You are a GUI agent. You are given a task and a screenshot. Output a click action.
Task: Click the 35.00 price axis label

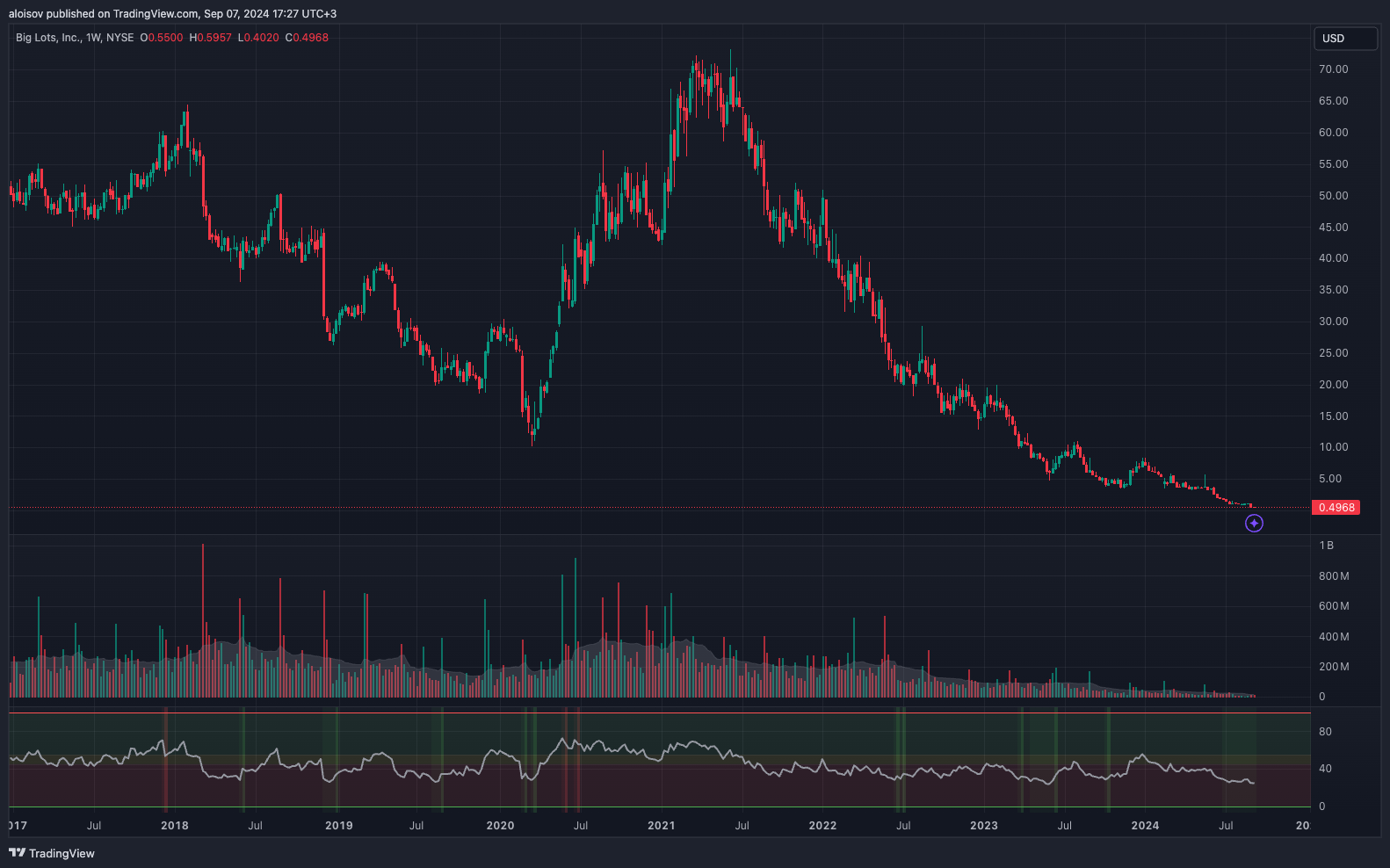[1333, 290]
